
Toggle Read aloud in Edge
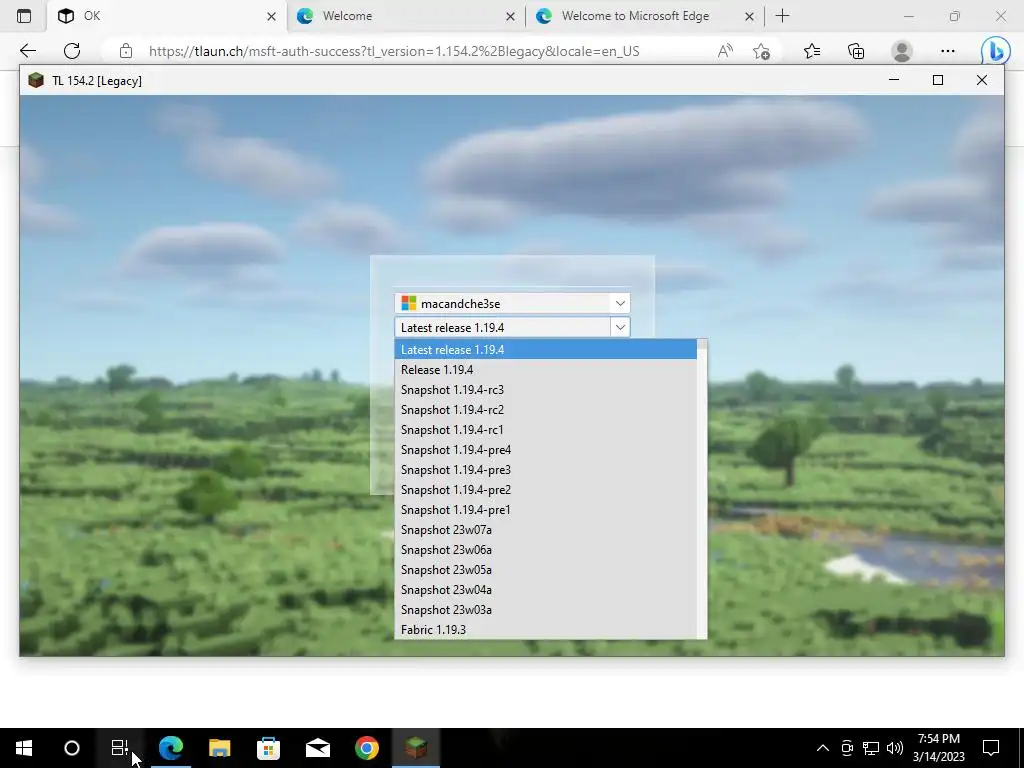click(725, 51)
